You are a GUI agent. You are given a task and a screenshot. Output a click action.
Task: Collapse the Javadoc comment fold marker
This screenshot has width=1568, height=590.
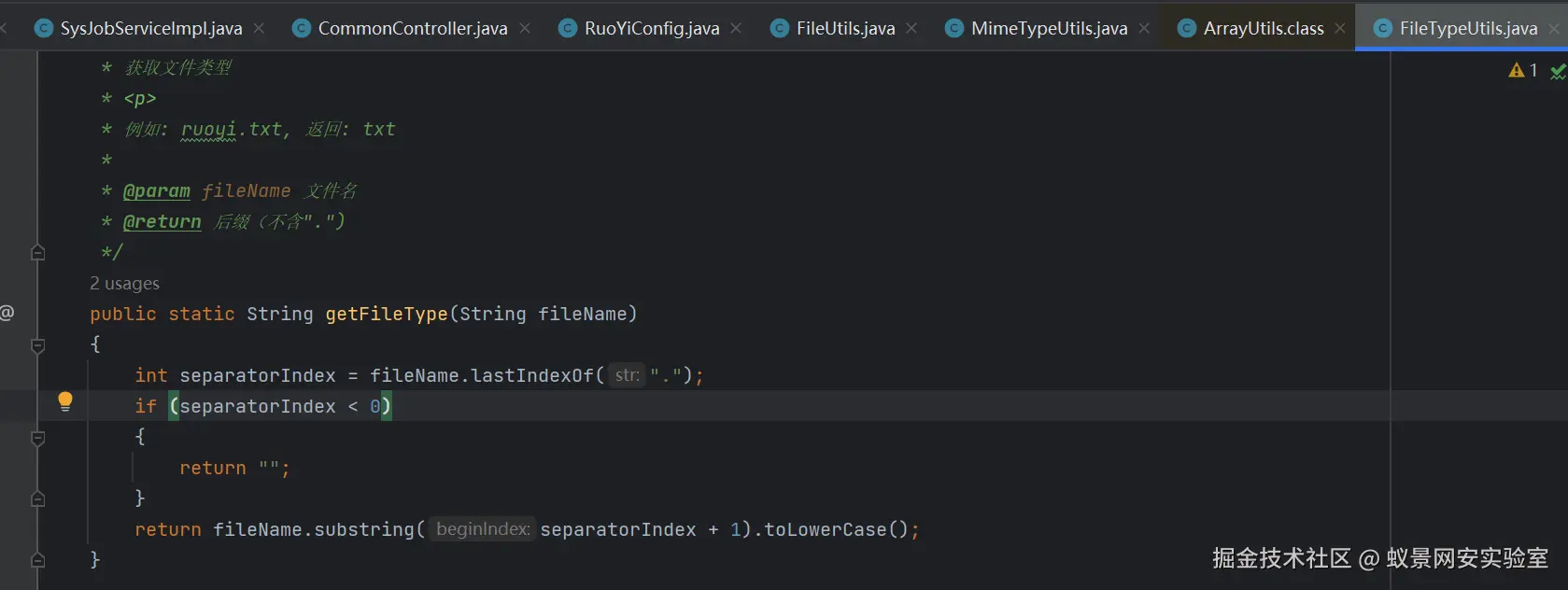coord(38,252)
